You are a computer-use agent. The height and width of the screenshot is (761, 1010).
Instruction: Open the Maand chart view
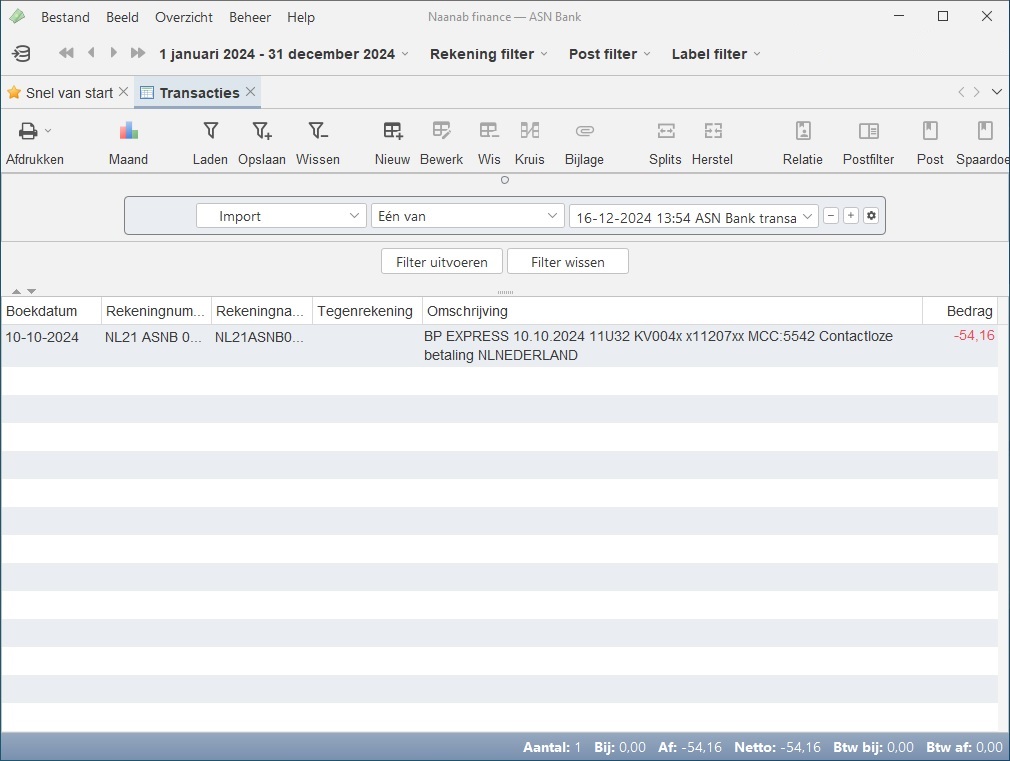pyautogui.click(x=128, y=131)
